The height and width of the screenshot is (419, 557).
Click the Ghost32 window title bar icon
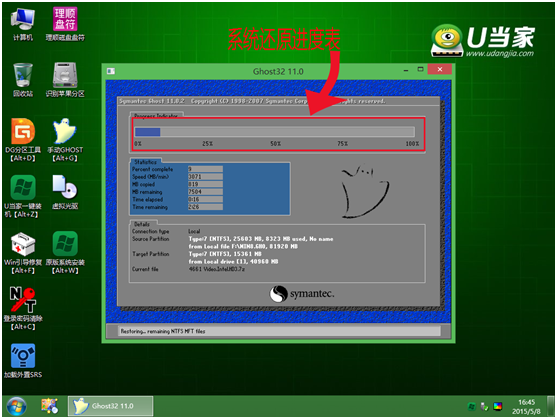point(111,71)
